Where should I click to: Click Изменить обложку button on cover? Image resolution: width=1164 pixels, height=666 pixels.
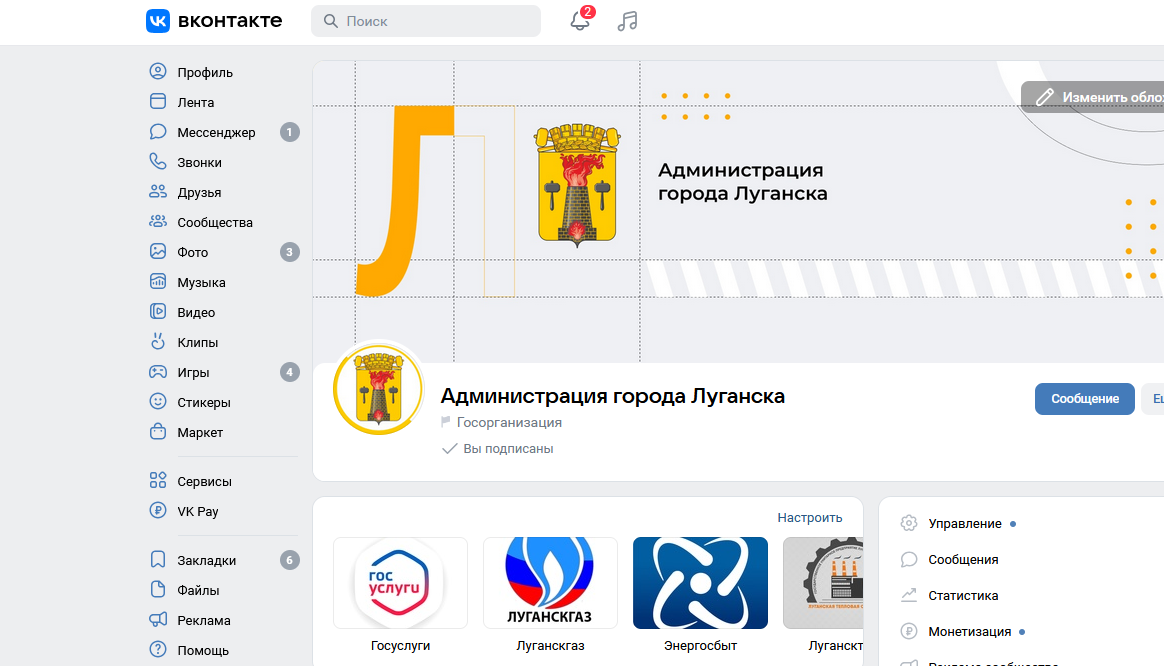[1093, 97]
